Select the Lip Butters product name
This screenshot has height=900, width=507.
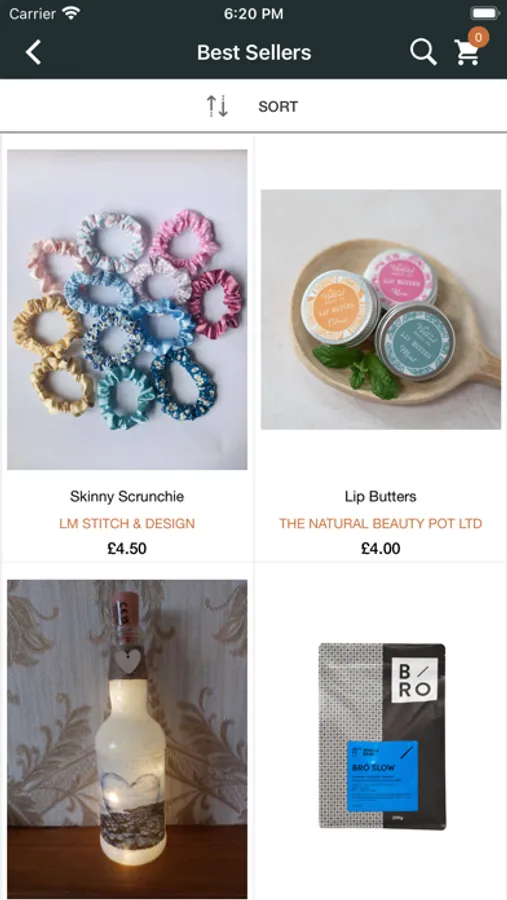381,496
